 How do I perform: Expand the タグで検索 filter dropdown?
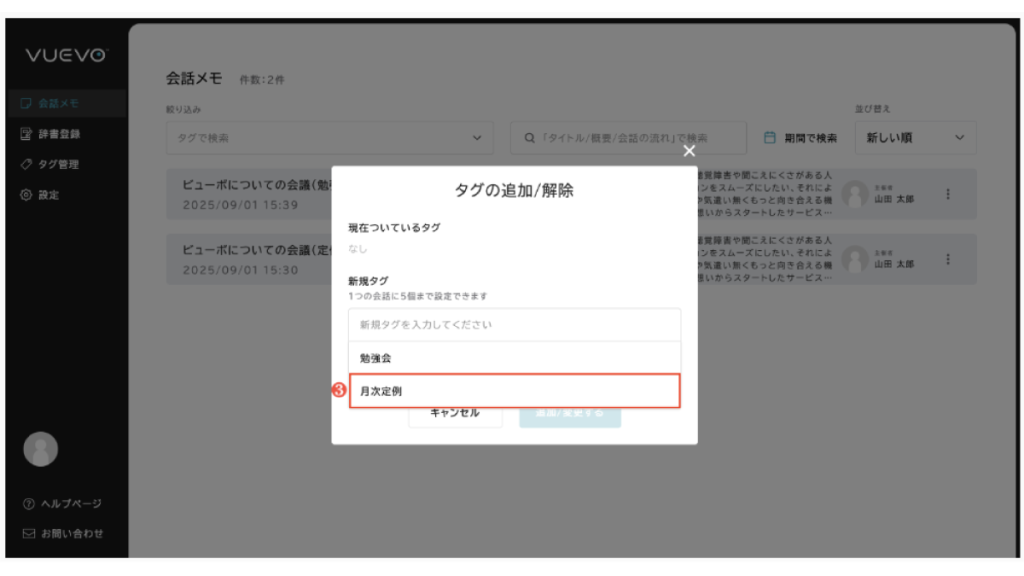(x=476, y=138)
